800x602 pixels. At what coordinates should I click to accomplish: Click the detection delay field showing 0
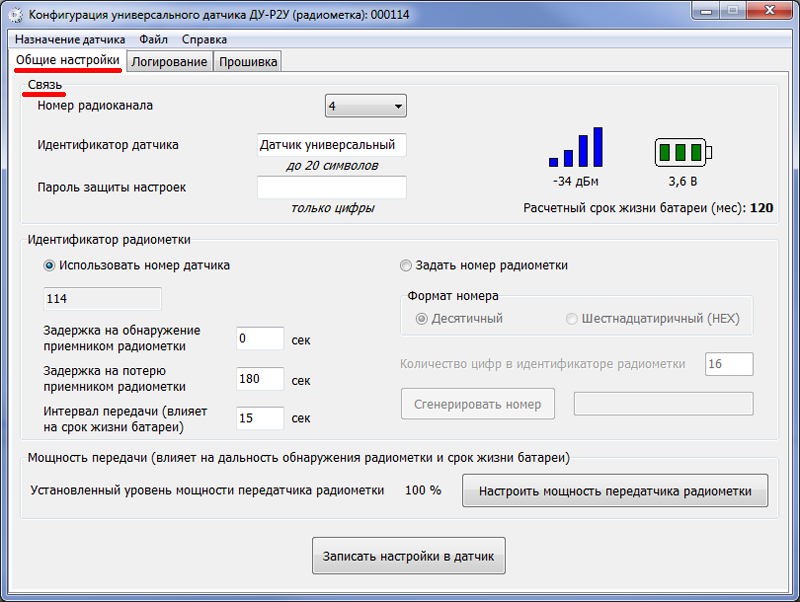click(x=260, y=338)
